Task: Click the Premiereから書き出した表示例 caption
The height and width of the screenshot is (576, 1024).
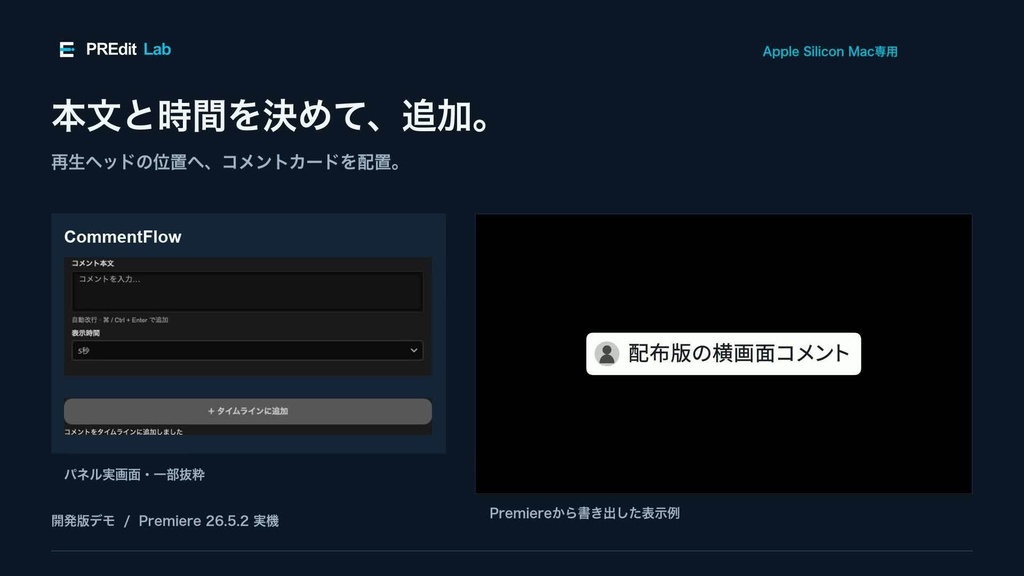Action: pyautogui.click(x=584, y=513)
